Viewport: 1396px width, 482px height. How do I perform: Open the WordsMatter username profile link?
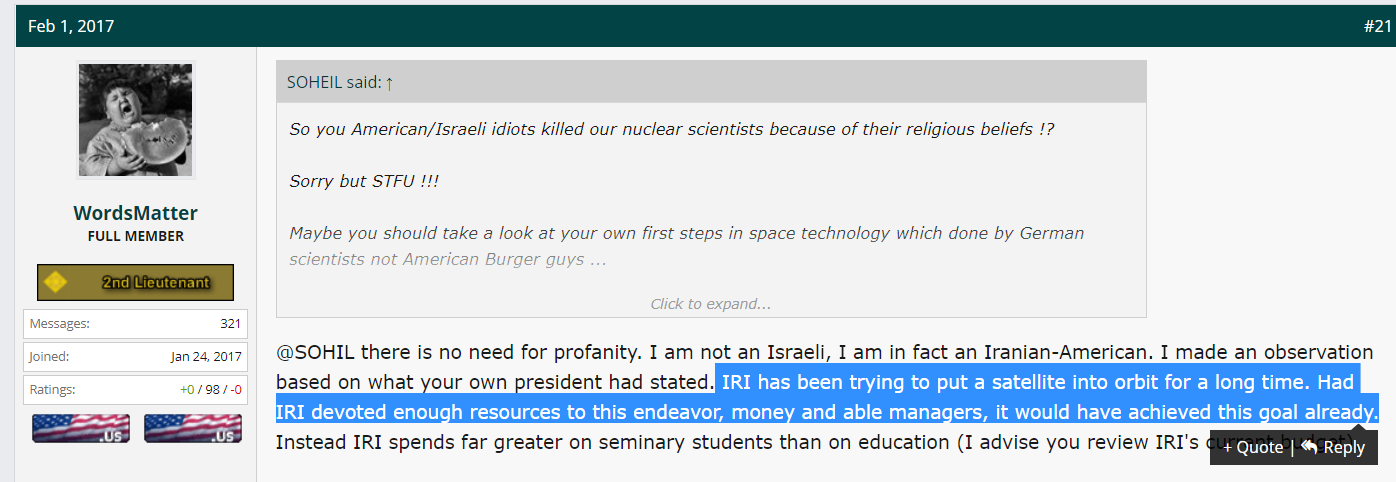click(x=135, y=213)
